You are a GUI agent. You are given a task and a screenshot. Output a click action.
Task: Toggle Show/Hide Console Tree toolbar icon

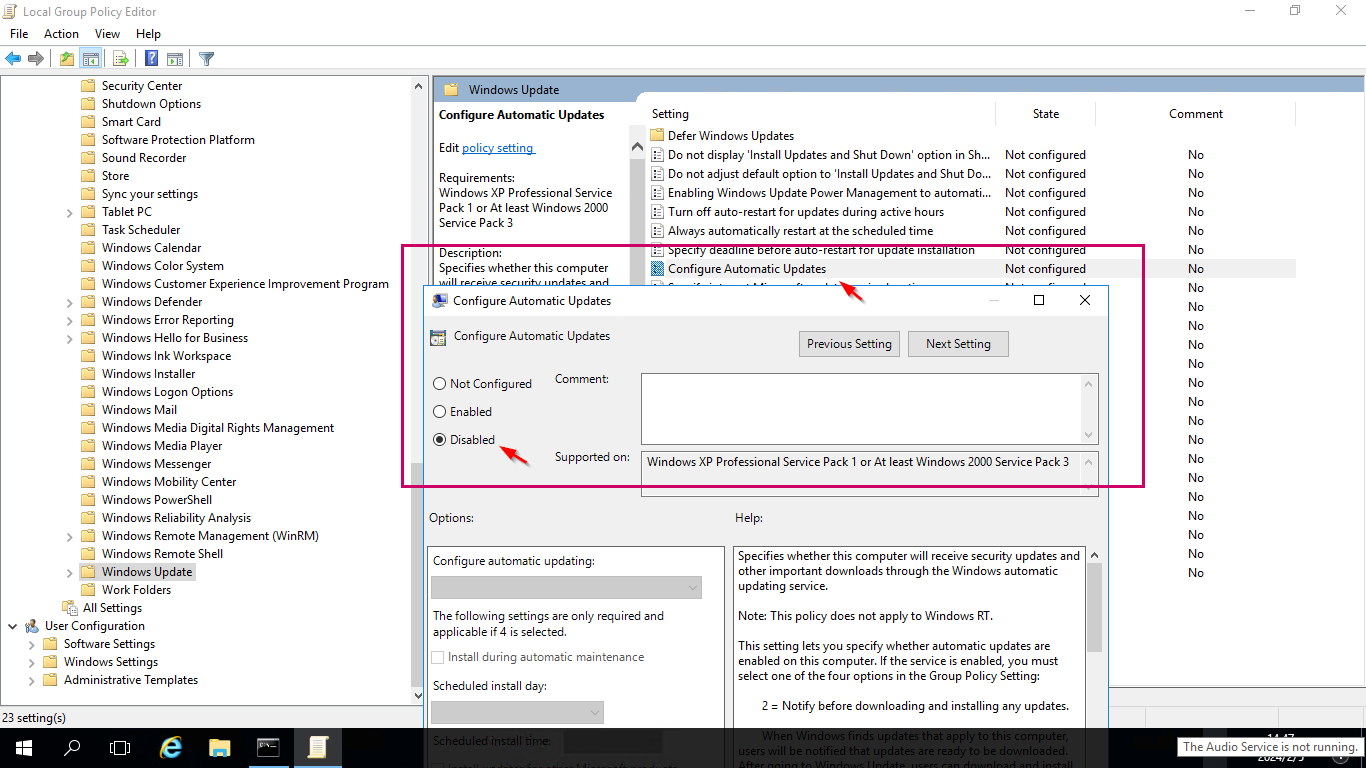(x=90, y=58)
